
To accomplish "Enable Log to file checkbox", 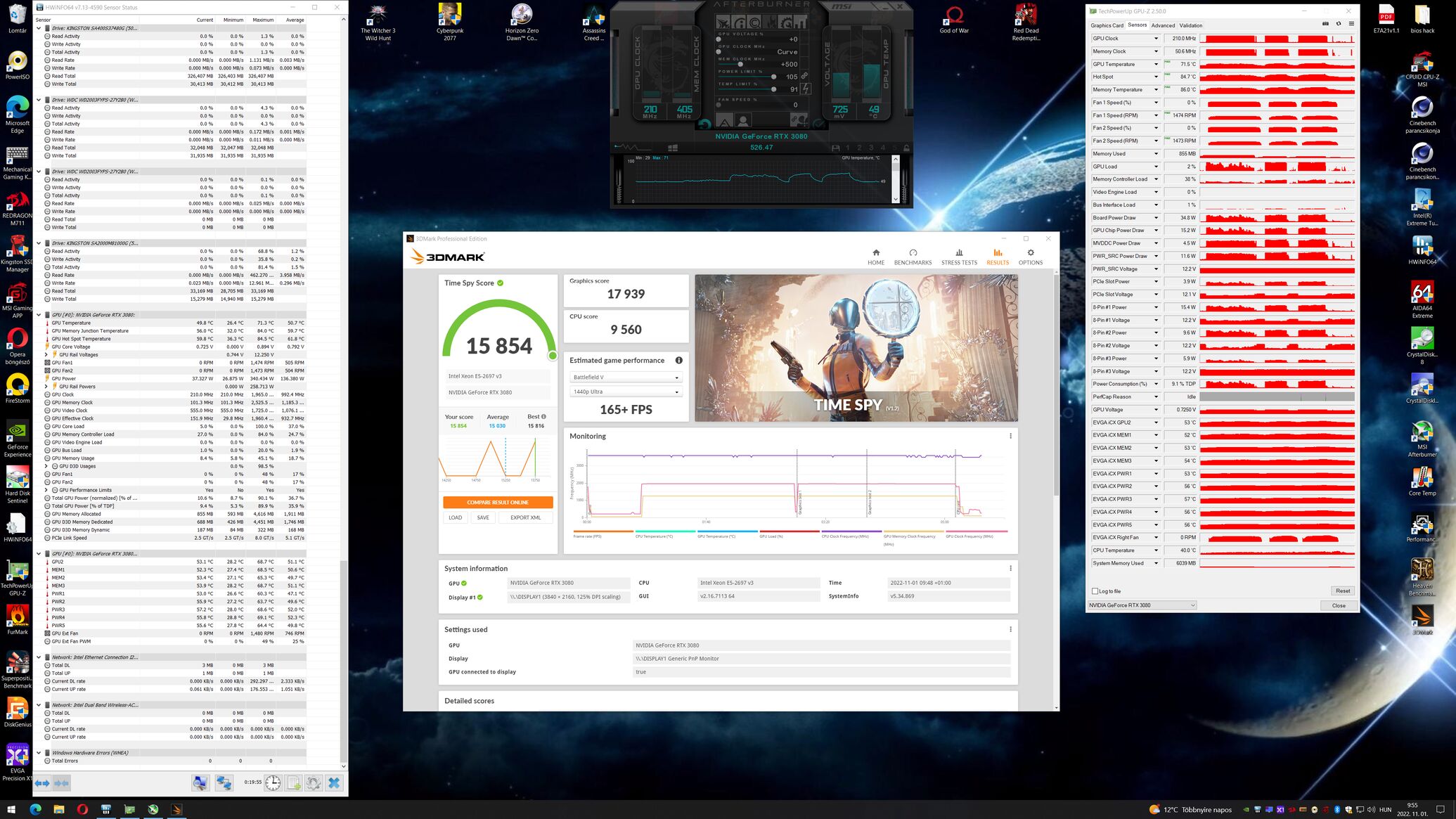I will pyautogui.click(x=1095, y=591).
